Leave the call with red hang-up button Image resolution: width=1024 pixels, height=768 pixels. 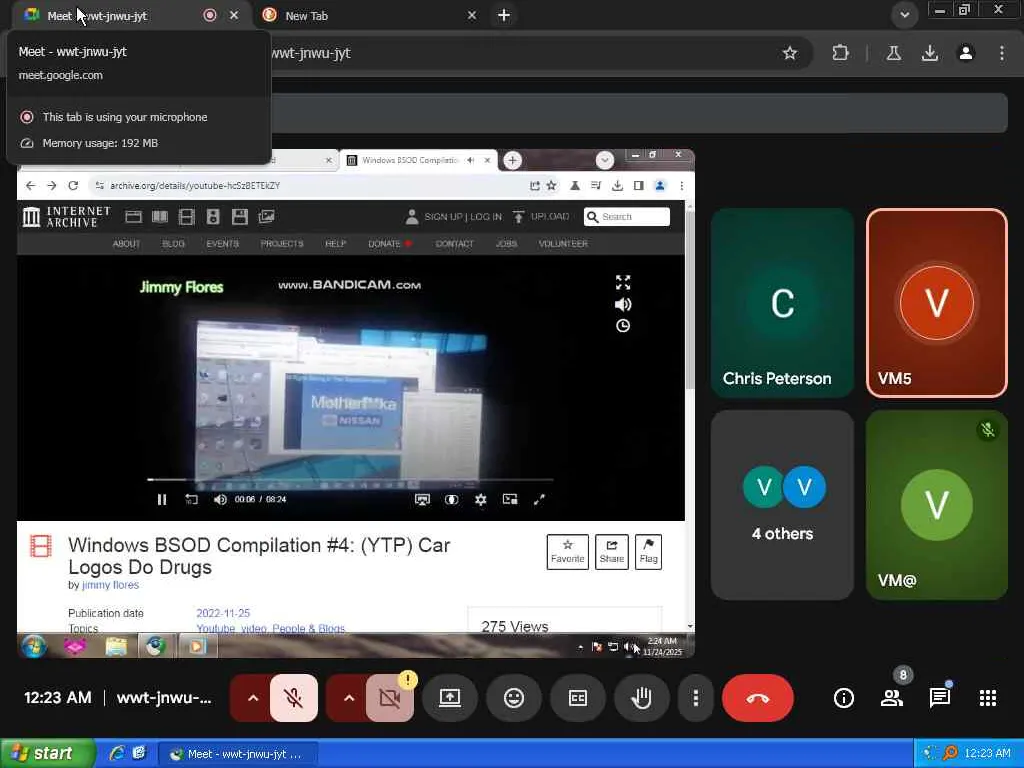(758, 698)
